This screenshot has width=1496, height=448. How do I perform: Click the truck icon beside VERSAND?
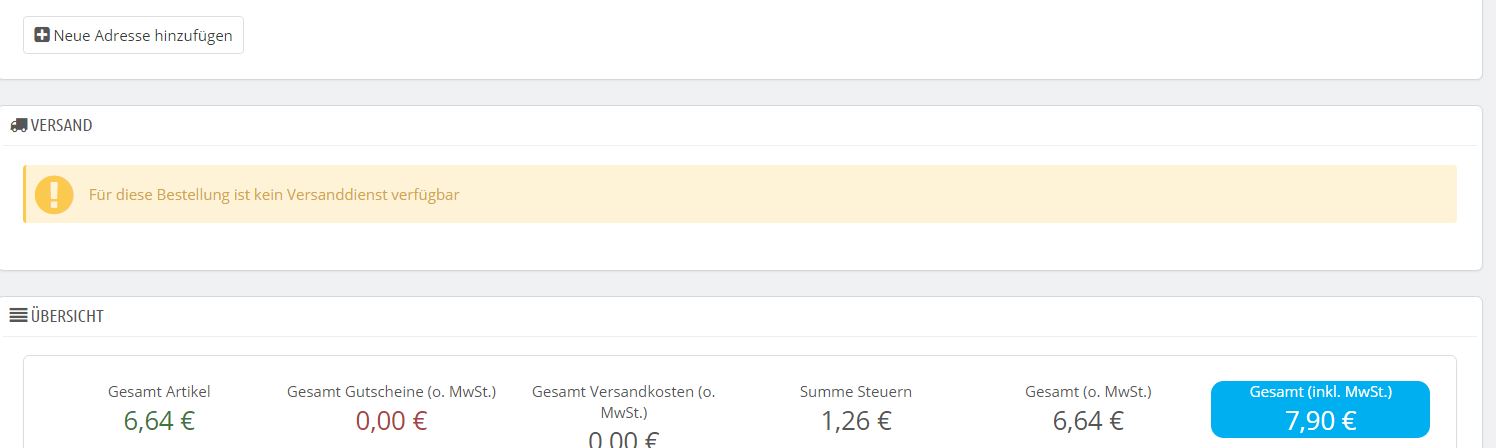19,126
